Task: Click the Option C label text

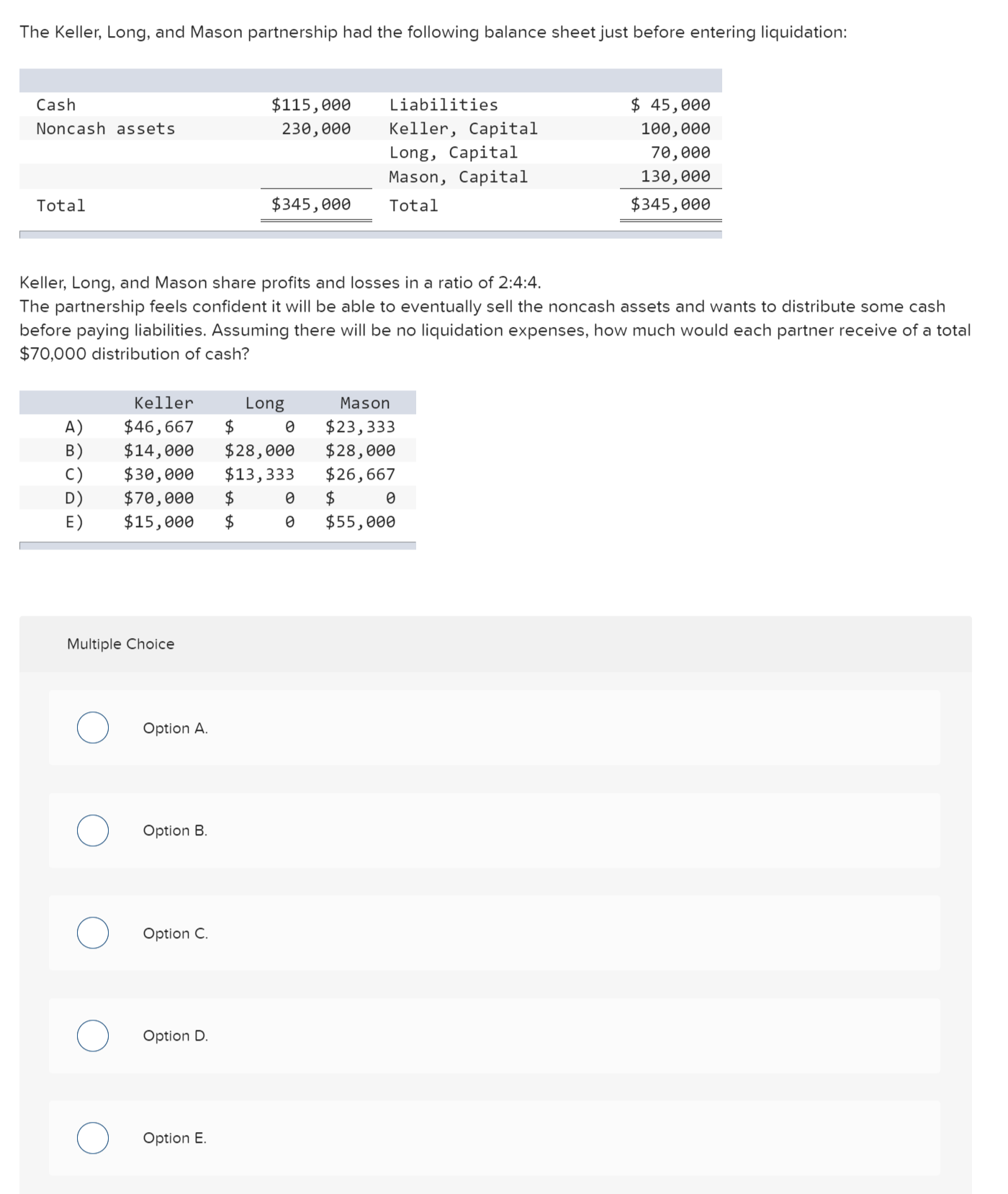Action: tap(175, 933)
